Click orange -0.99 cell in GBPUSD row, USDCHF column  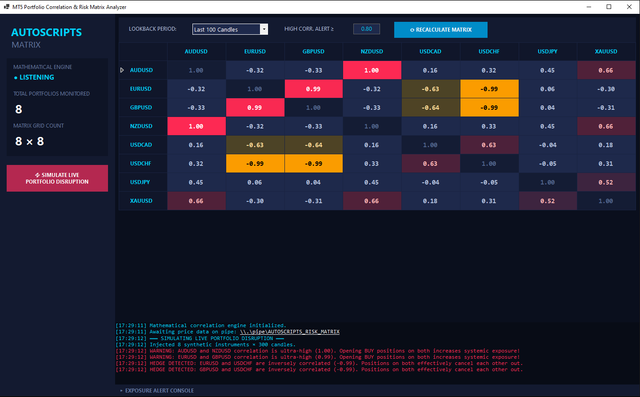tap(489, 108)
